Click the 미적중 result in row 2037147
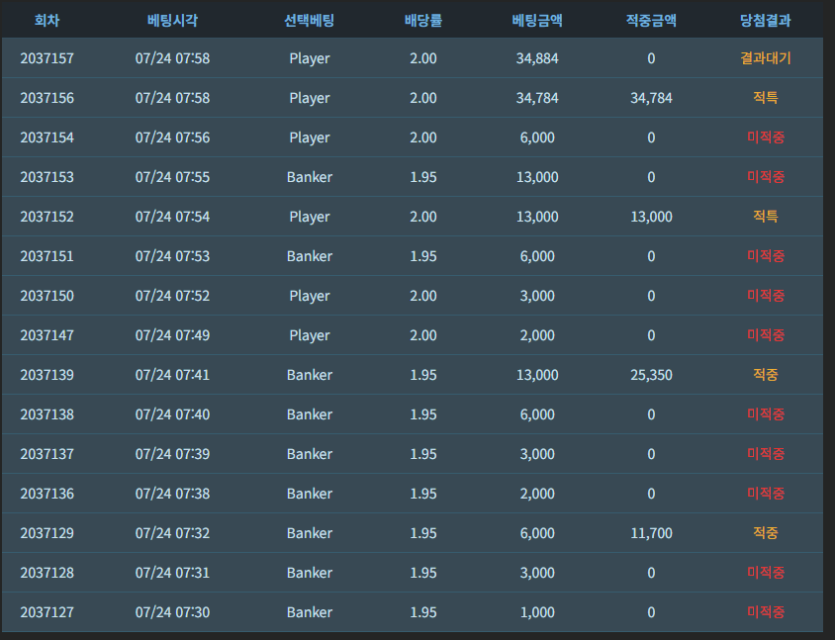Viewport: 835px width, 640px height. [x=766, y=335]
